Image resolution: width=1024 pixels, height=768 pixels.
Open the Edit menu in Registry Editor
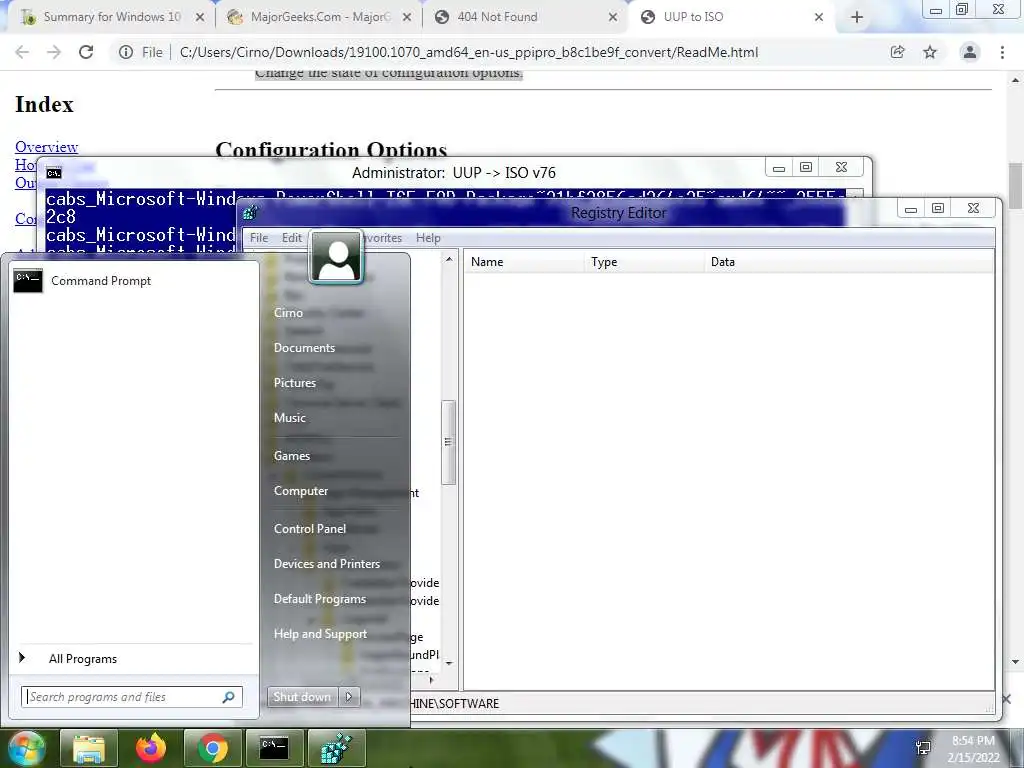pyautogui.click(x=291, y=238)
